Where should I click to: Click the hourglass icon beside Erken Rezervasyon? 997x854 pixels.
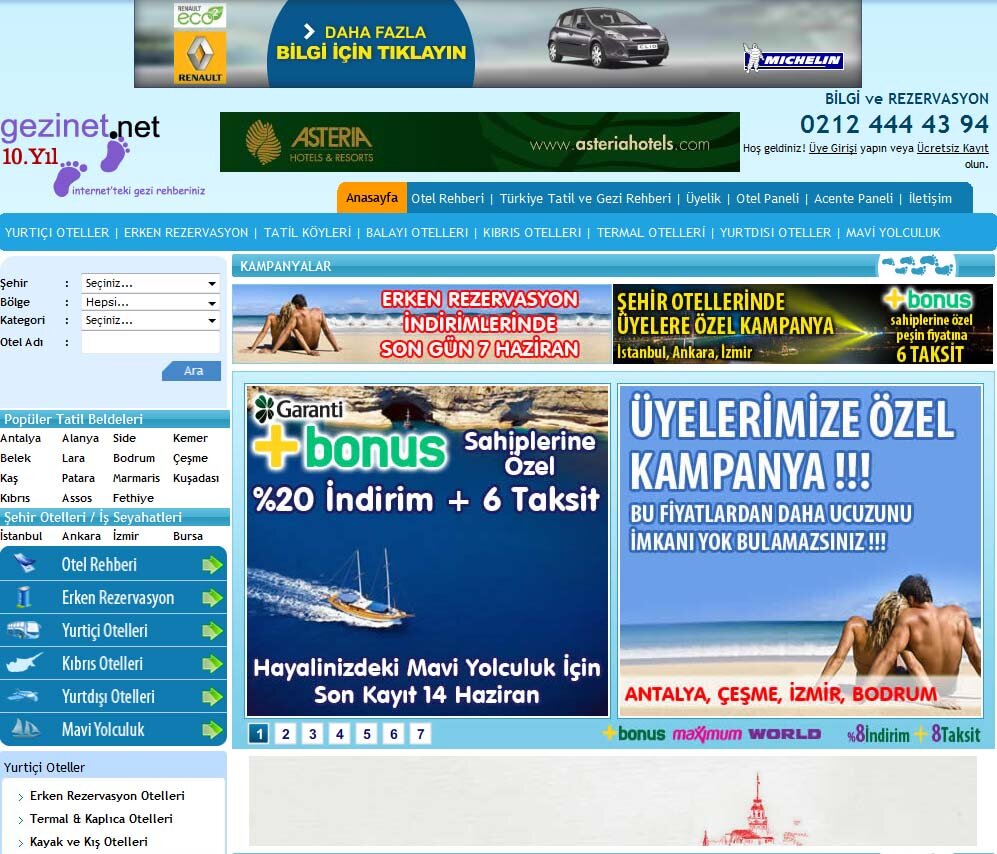point(23,598)
